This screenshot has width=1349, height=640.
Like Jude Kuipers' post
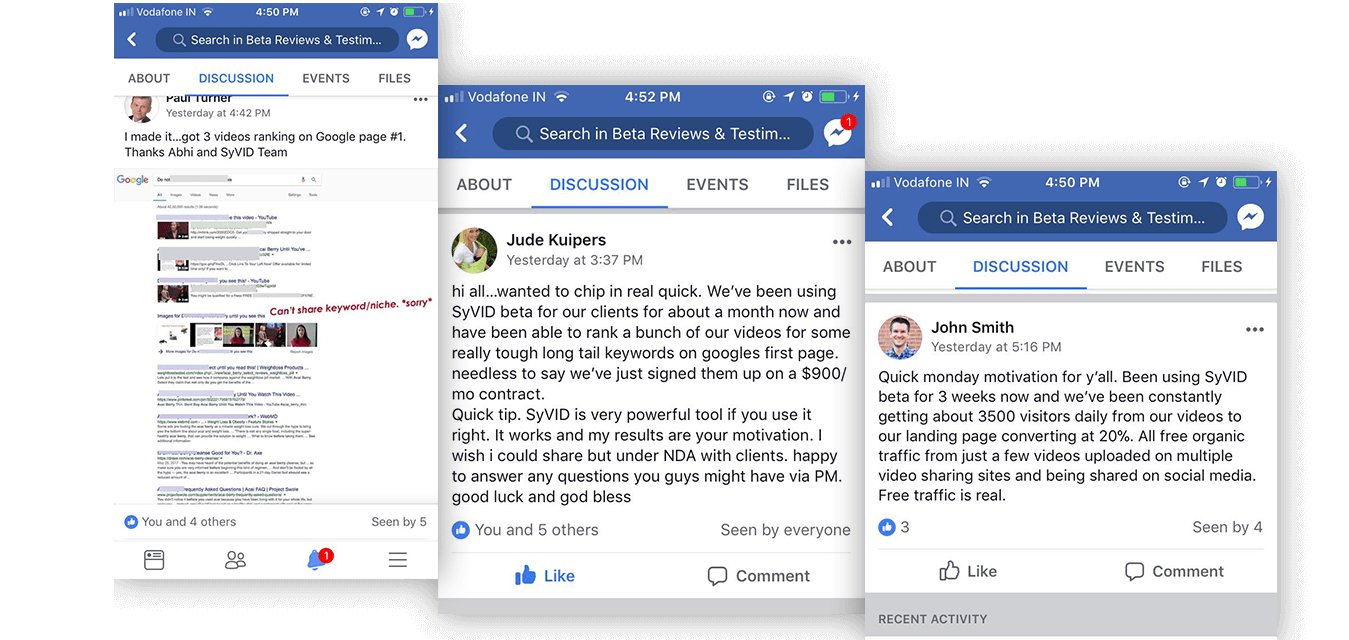coord(544,575)
